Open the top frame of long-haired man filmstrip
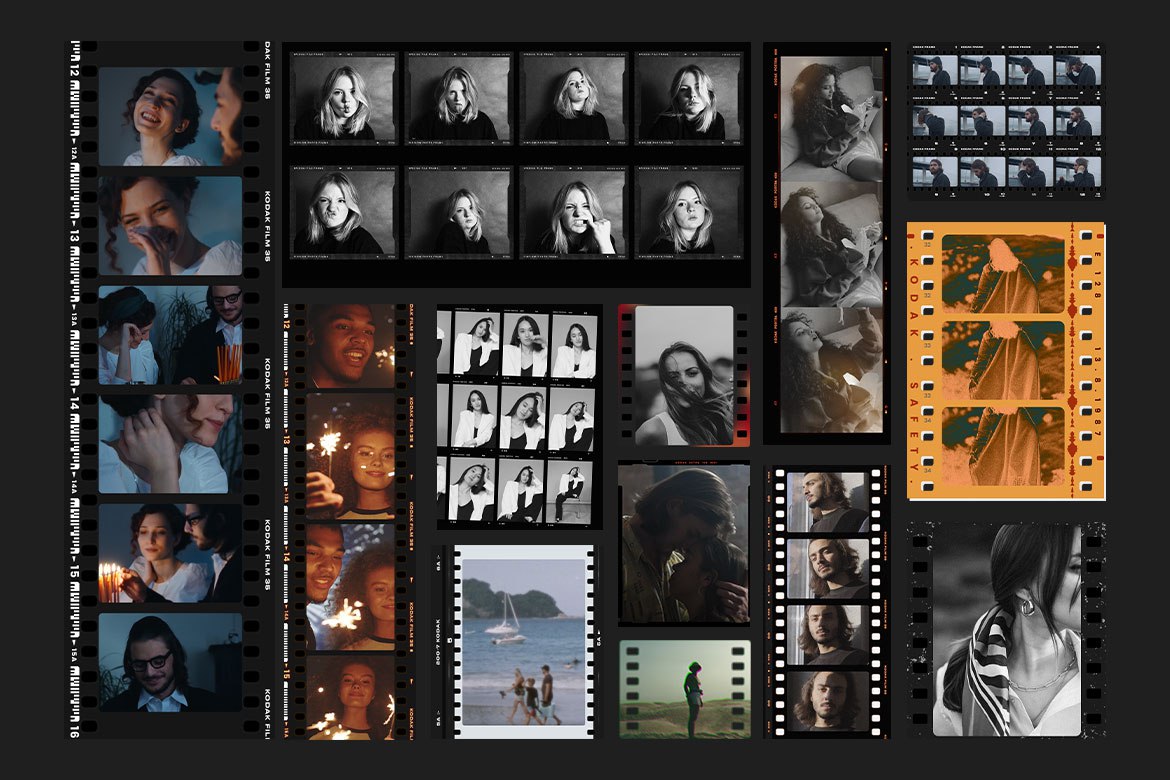Image resolution: width=1170 pixels, height=780 pixels. 827,502
